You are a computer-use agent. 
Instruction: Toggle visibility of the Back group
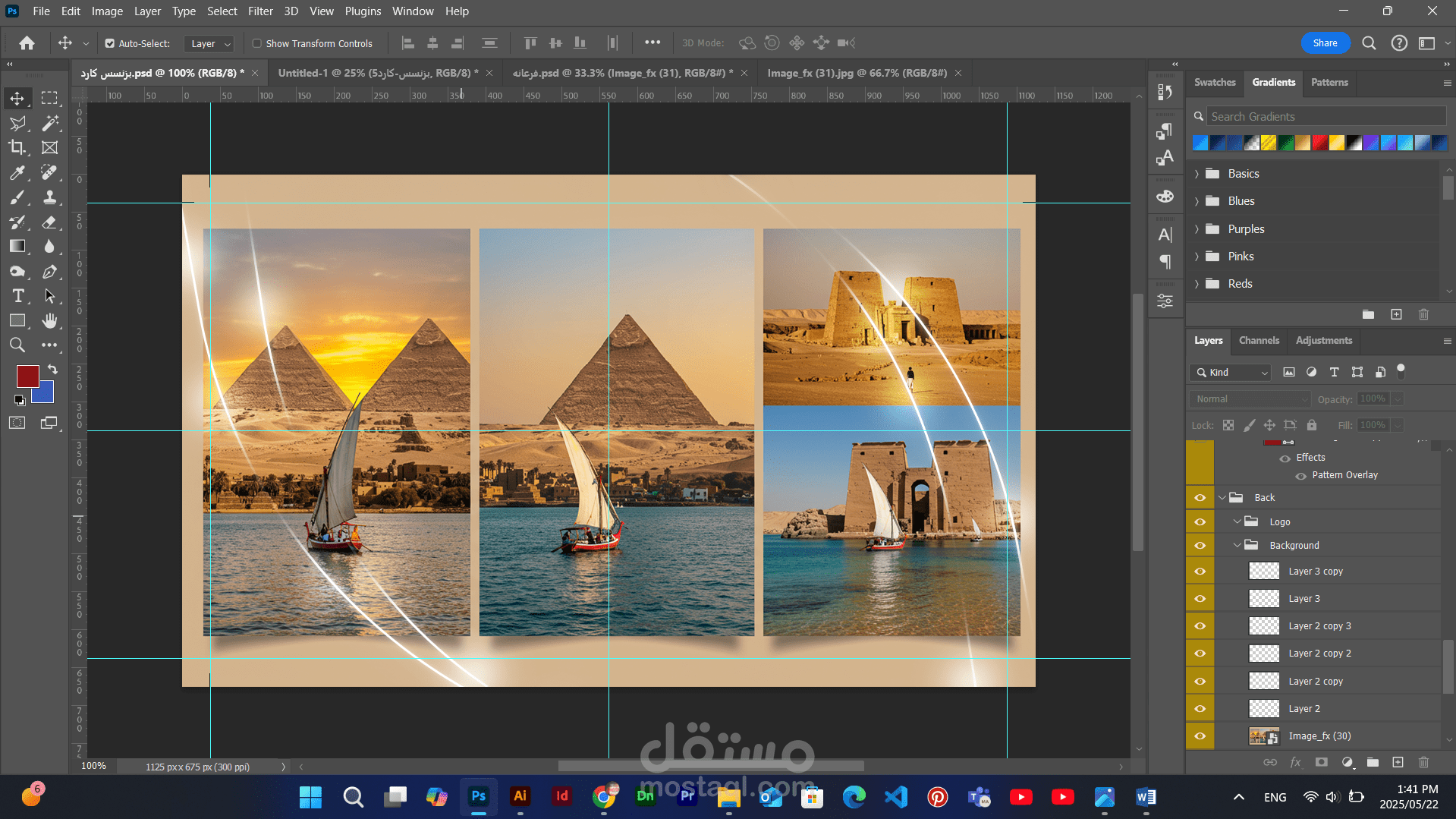pos(1200,498)
